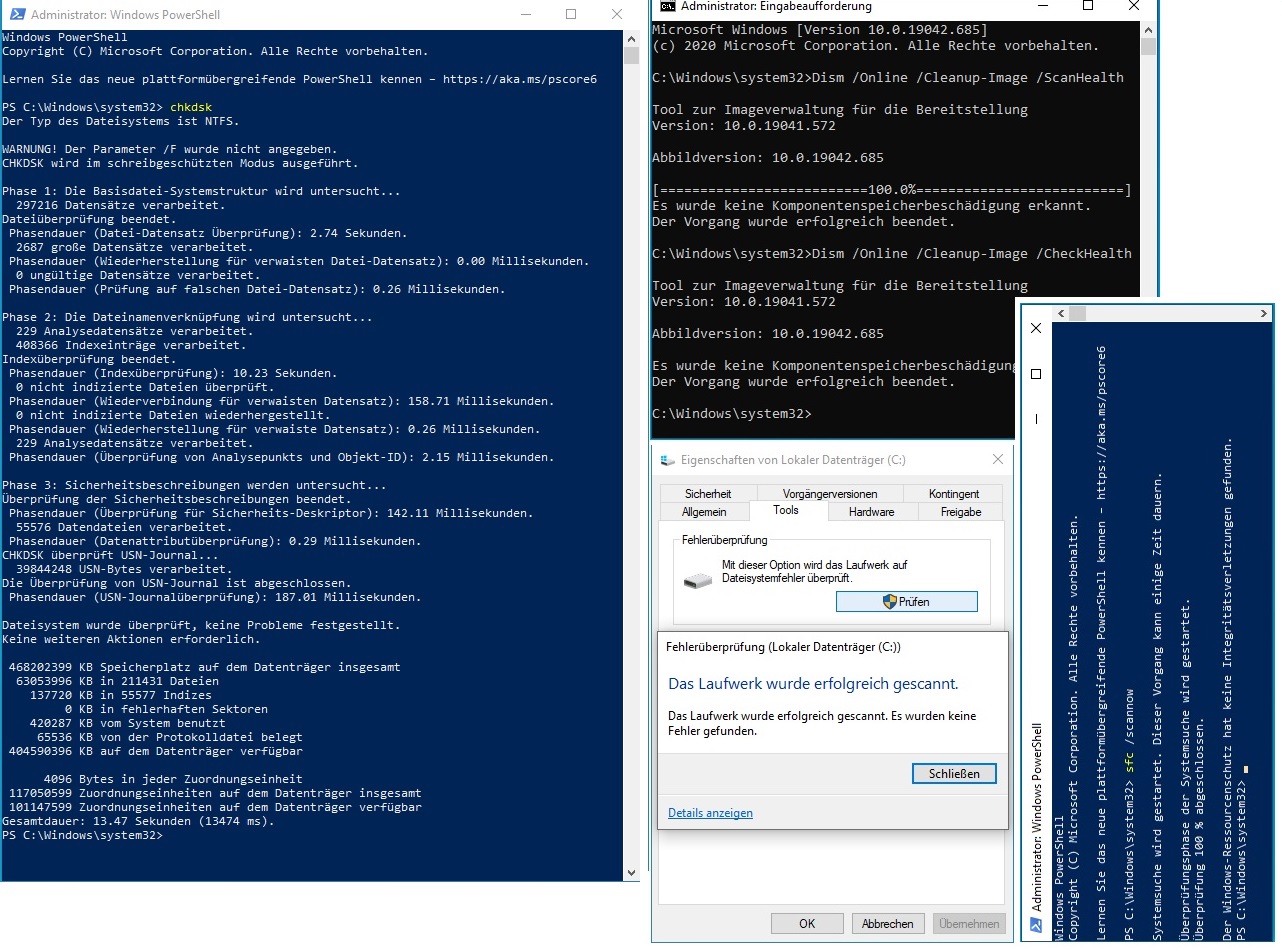Close the left PowerShell window
This screenshot has height=951, width=1282.
tap(617, 15)
